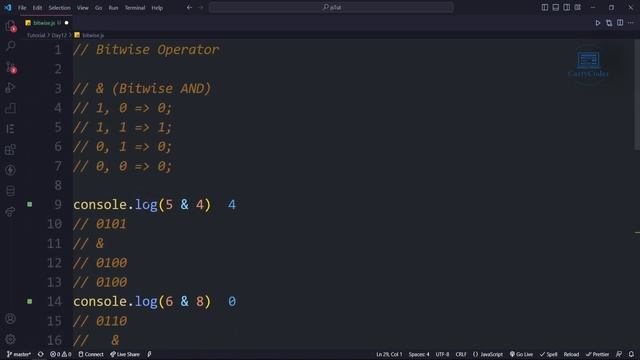The height and width of the screenshot is (360, 640).
Task: Click comment '// & (Bitwise AND)'
Action: pyautogui.click(x=142, y=89)
